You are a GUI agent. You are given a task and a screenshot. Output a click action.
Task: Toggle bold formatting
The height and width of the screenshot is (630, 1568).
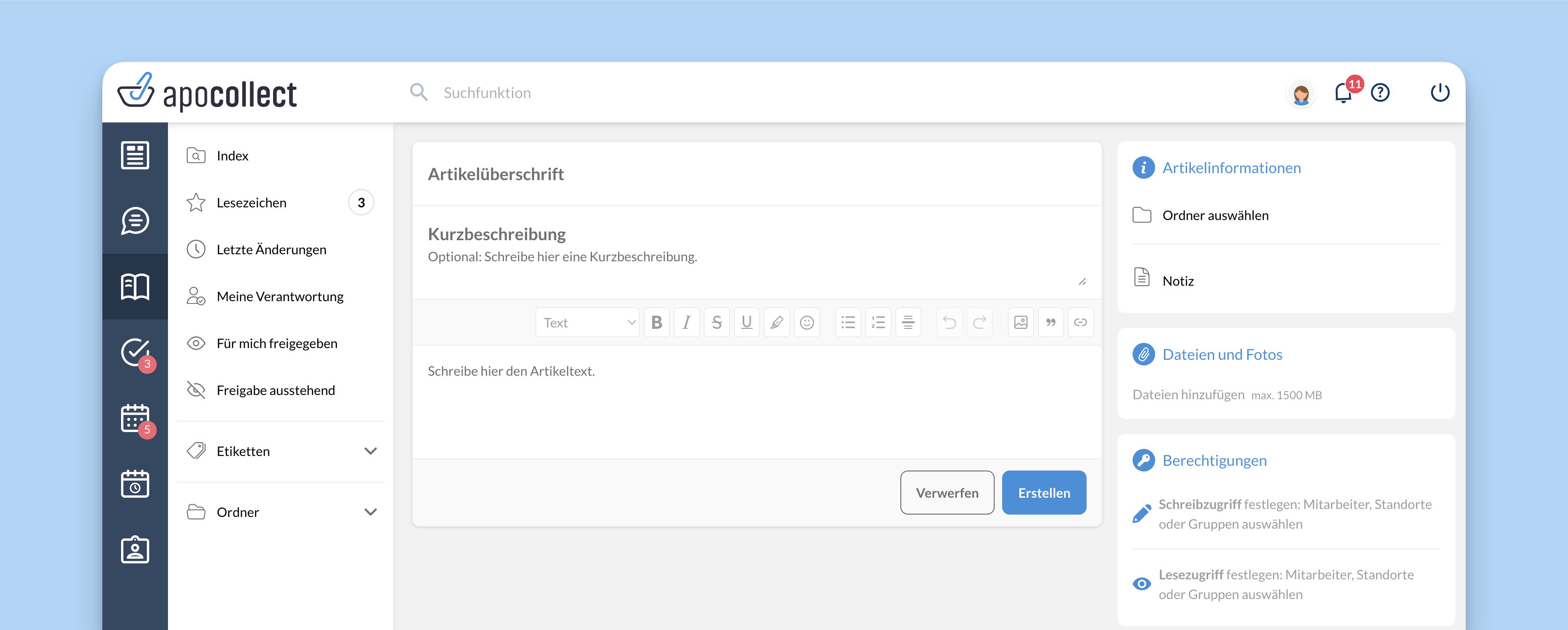656,323
